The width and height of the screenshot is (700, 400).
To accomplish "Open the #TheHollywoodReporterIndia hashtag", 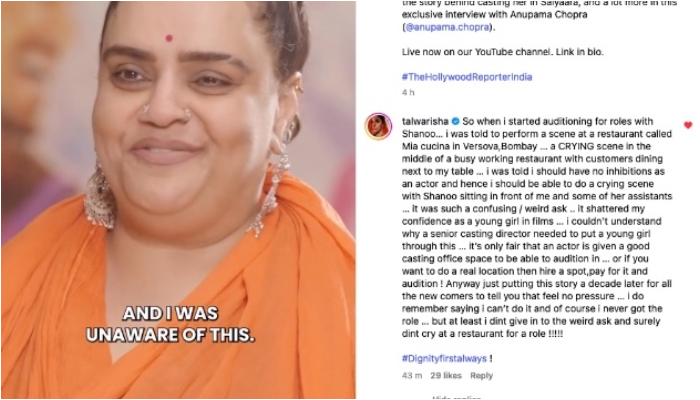I will [467, 77].
